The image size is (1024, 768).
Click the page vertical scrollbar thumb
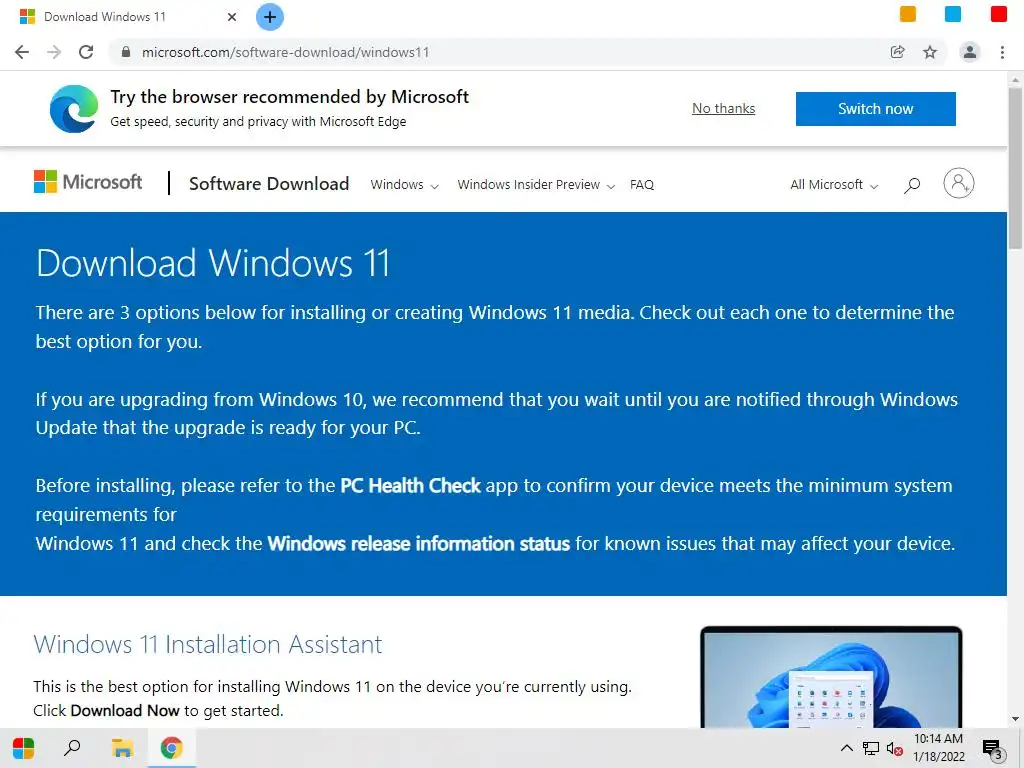(1015, 168)
